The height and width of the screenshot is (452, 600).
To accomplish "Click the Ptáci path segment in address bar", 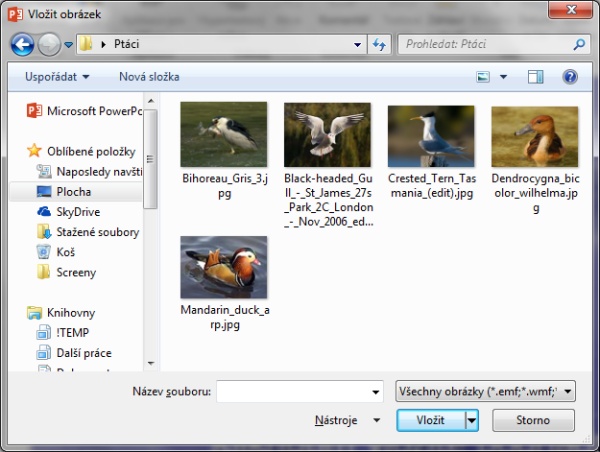I will point(126,44).
